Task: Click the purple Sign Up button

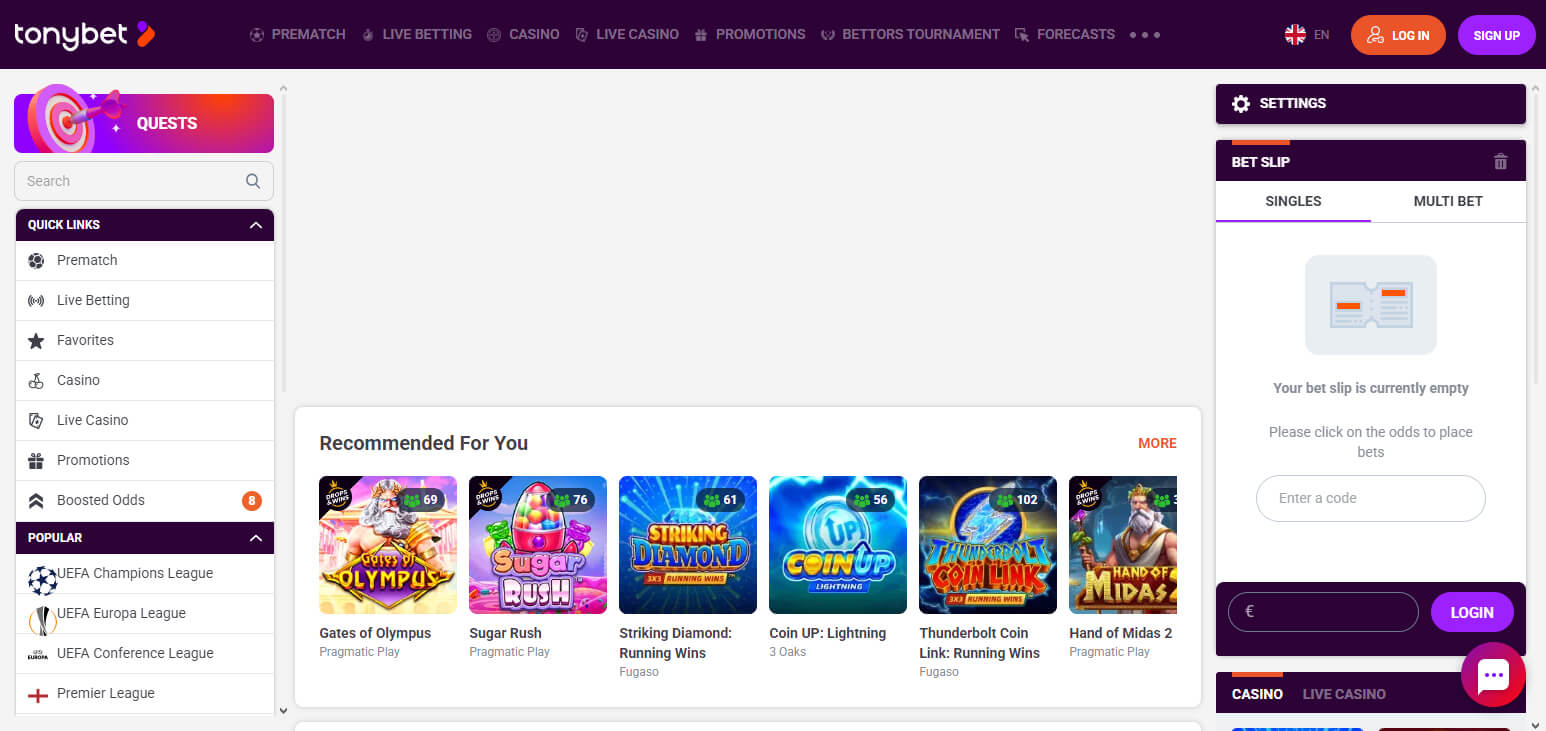Action: click(x=1497, y=35)
